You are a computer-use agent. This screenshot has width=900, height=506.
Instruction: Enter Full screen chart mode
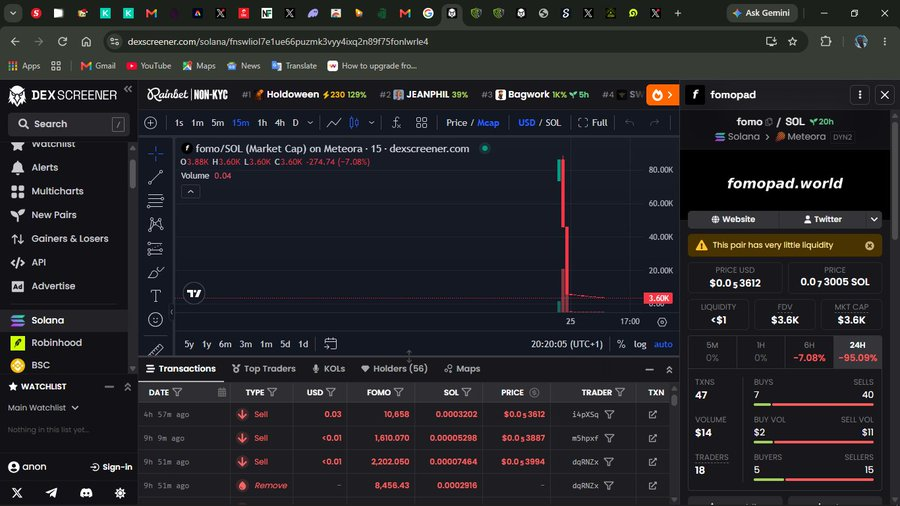592,123
